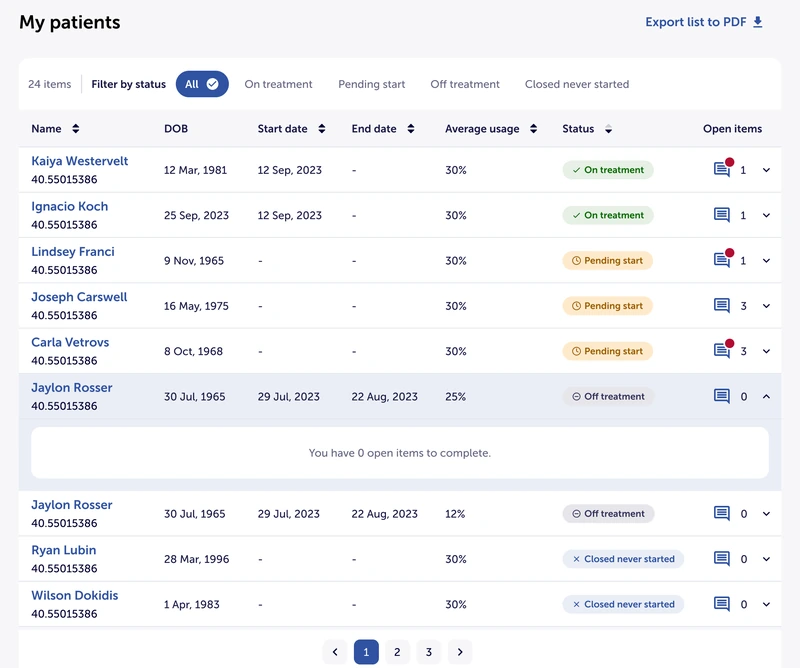Viewport: 800px width, 668px height.
Task: Click Pending start badge for Joseph Carswell
Action: [607, 306]
